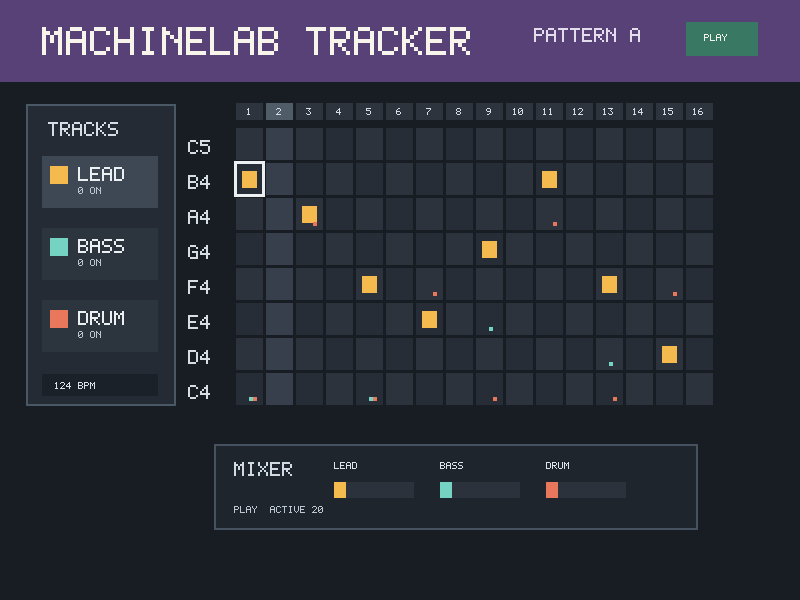Select the DRUM track
The width and height of the screenshot is (800, 600).
pyautogui.click(x=100, y=326)
